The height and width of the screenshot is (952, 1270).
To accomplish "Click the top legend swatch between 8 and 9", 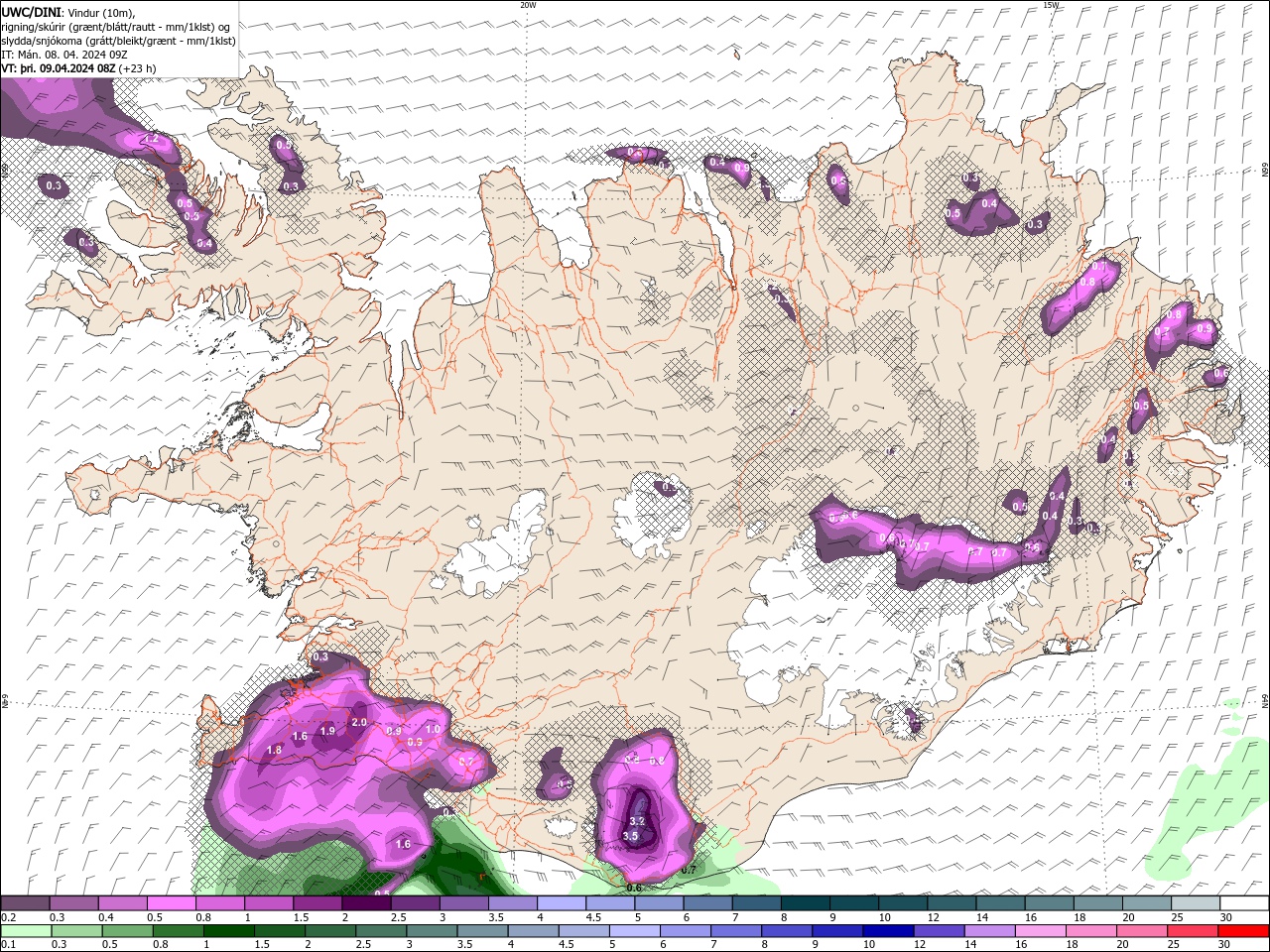I will pyautogui.click(x=805, y=903).
